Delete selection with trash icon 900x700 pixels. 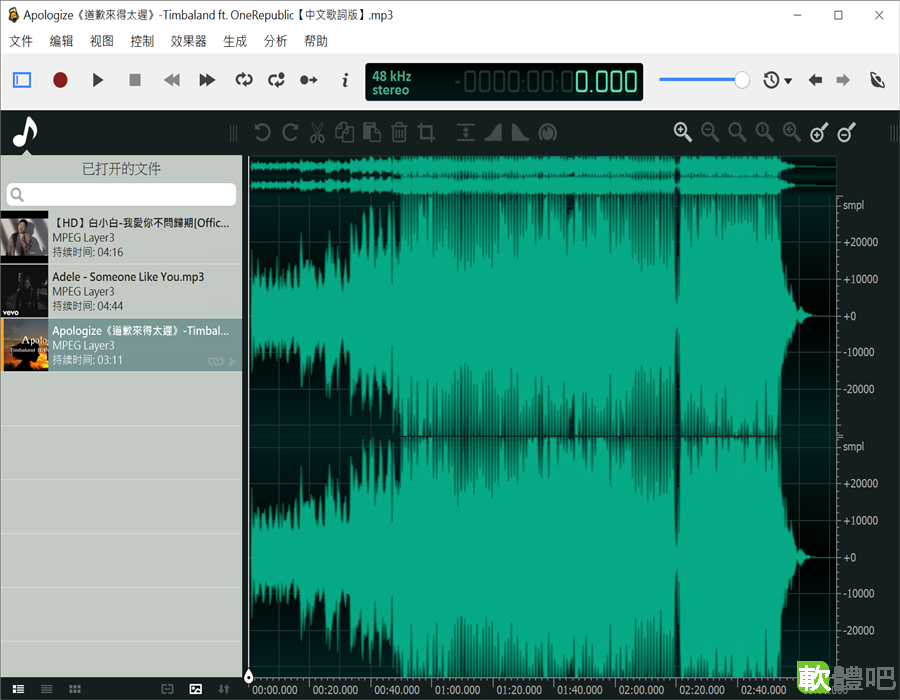pyautogui.click(x=399, y=133)
